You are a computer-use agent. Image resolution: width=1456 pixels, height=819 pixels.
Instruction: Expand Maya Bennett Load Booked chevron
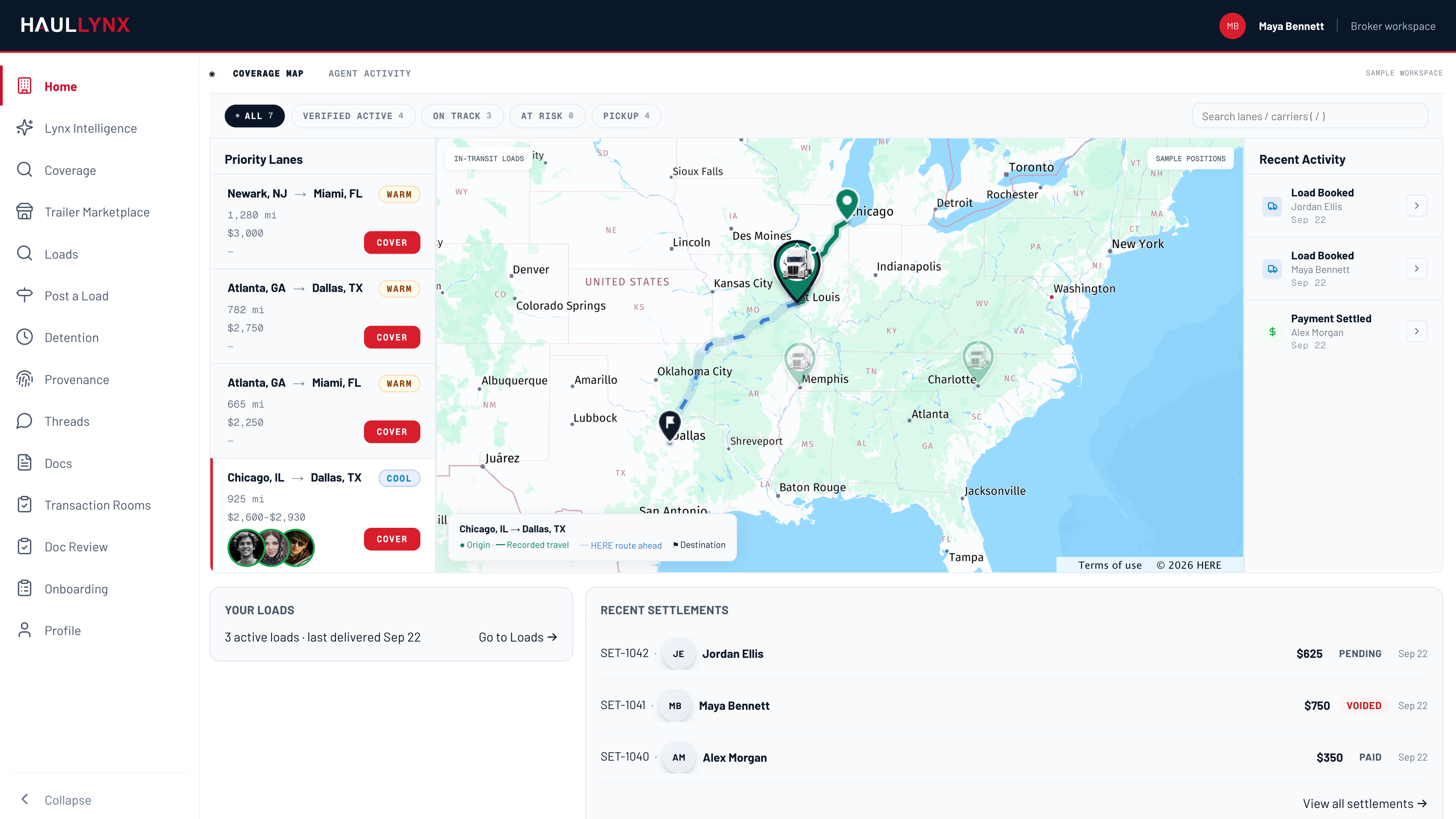tap(1417, 268)
